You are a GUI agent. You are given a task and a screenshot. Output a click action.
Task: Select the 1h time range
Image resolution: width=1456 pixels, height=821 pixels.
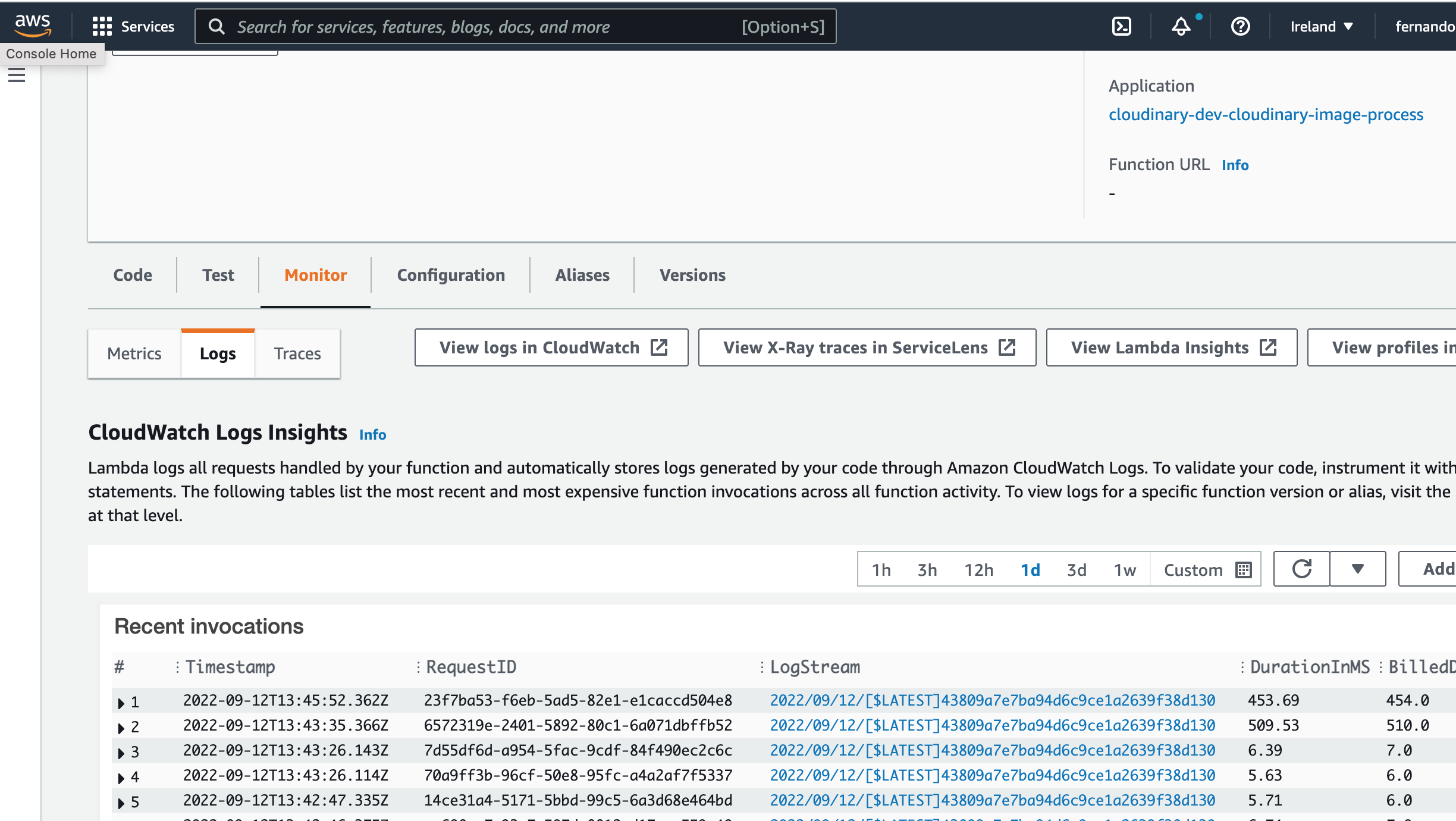881,570
